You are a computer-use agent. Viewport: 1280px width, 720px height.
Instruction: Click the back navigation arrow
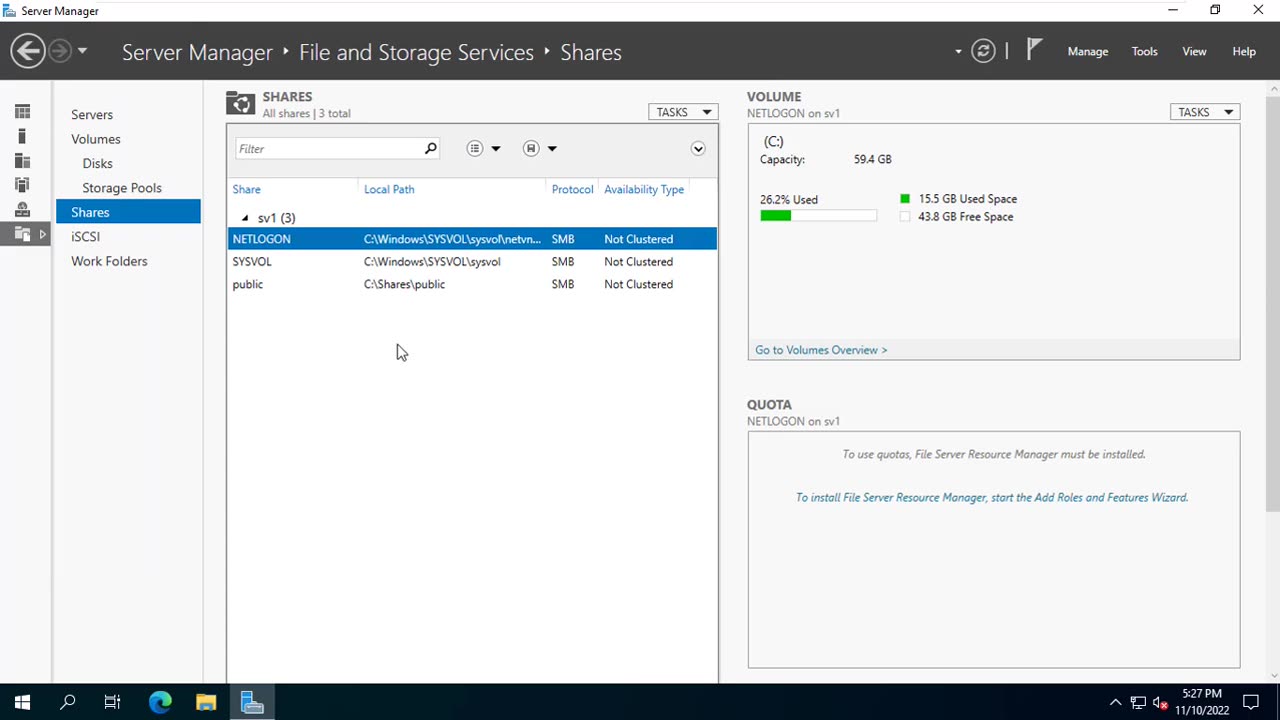(x=28, y=51)
